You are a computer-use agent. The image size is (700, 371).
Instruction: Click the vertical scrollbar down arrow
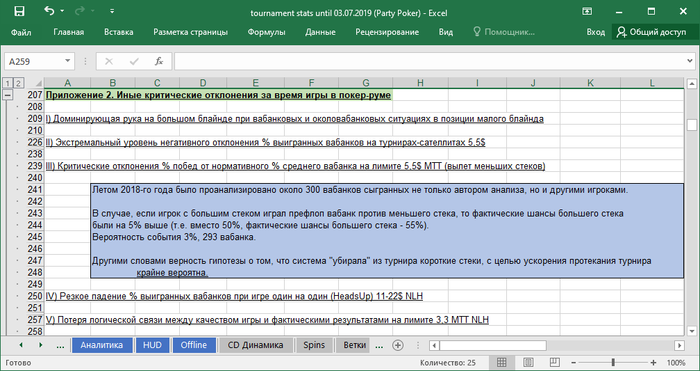692,331
